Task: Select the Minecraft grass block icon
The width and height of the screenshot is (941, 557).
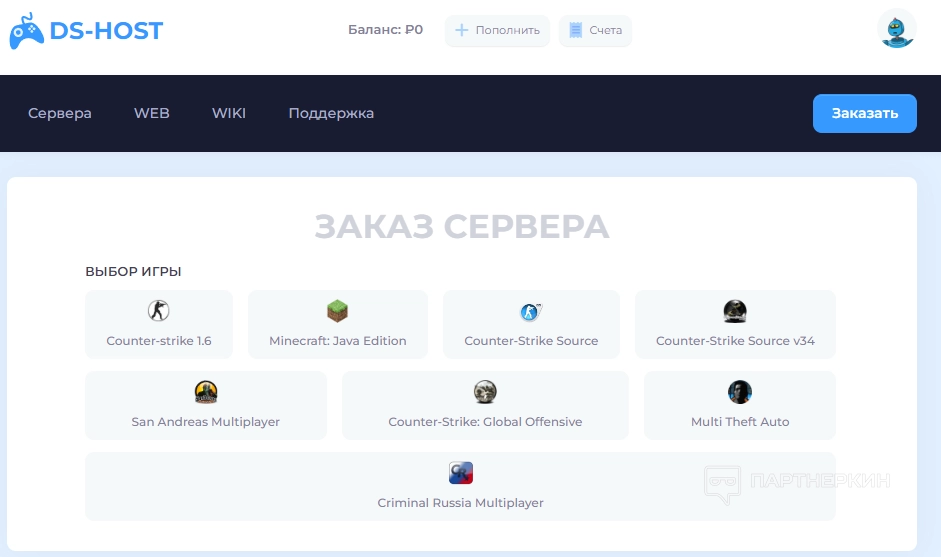Action: [337, 311]
